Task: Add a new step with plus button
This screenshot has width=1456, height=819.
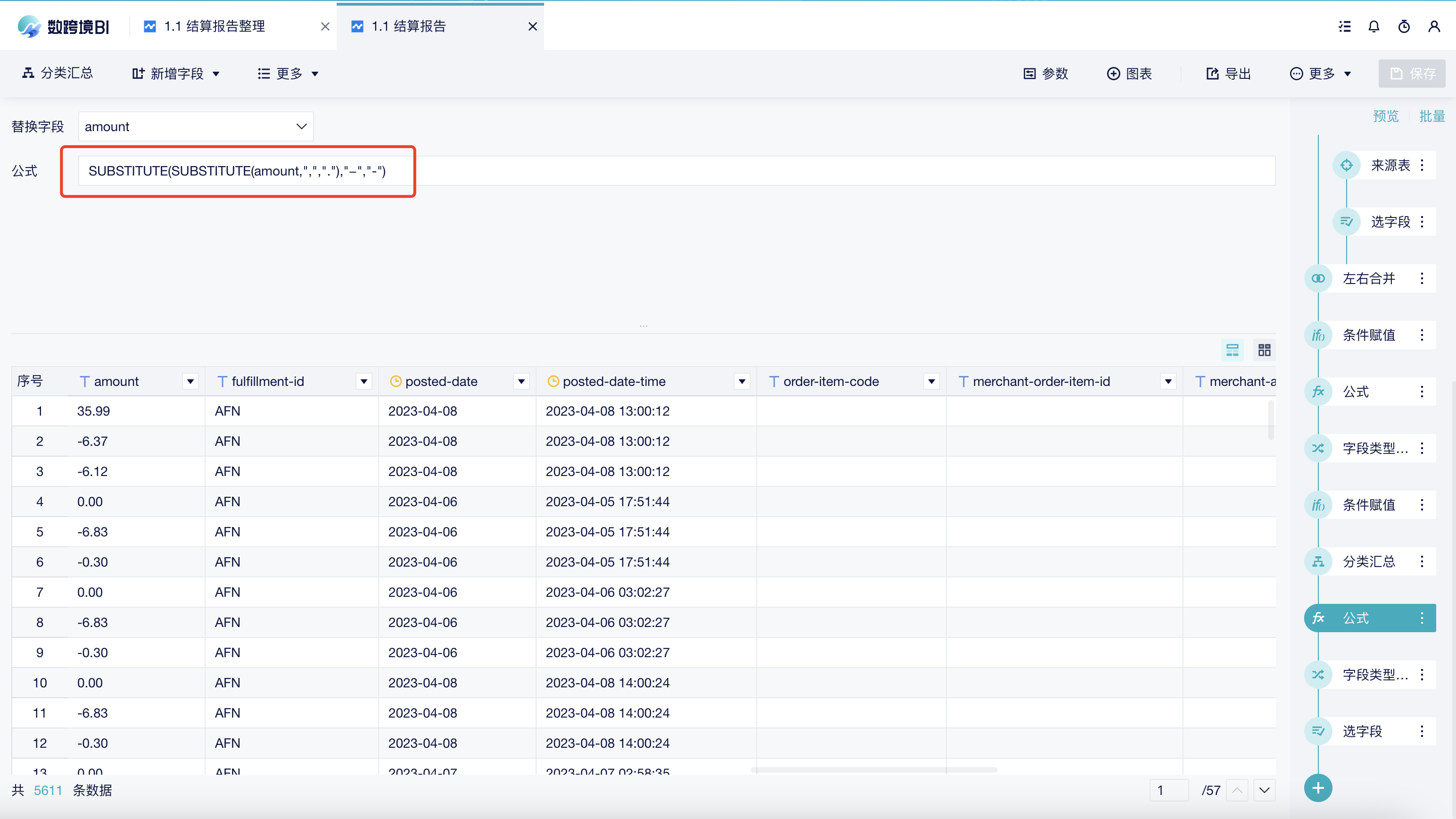Action: pyautogui.click(x=1317, y=788)
